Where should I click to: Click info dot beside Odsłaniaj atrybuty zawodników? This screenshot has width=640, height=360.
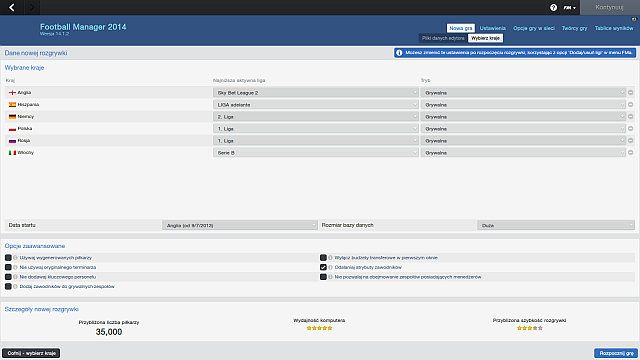pos(331,267)
